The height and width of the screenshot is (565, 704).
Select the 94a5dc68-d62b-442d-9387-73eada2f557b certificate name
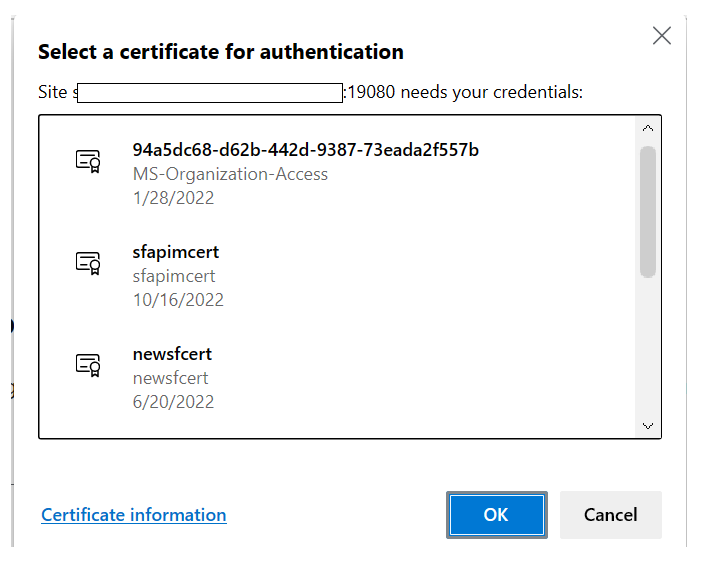(x=305, y=150)
